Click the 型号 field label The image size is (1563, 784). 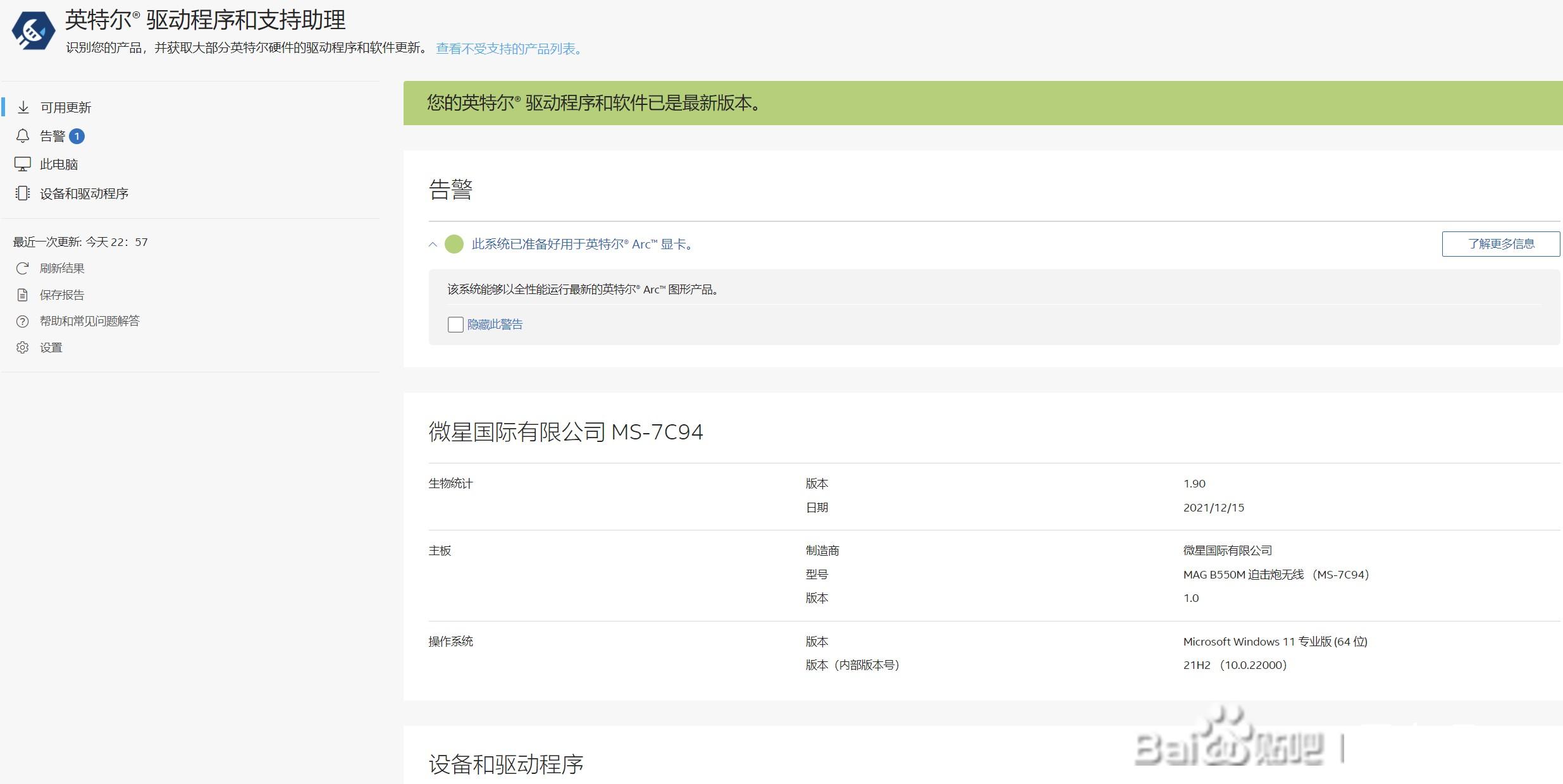(817, 575)
